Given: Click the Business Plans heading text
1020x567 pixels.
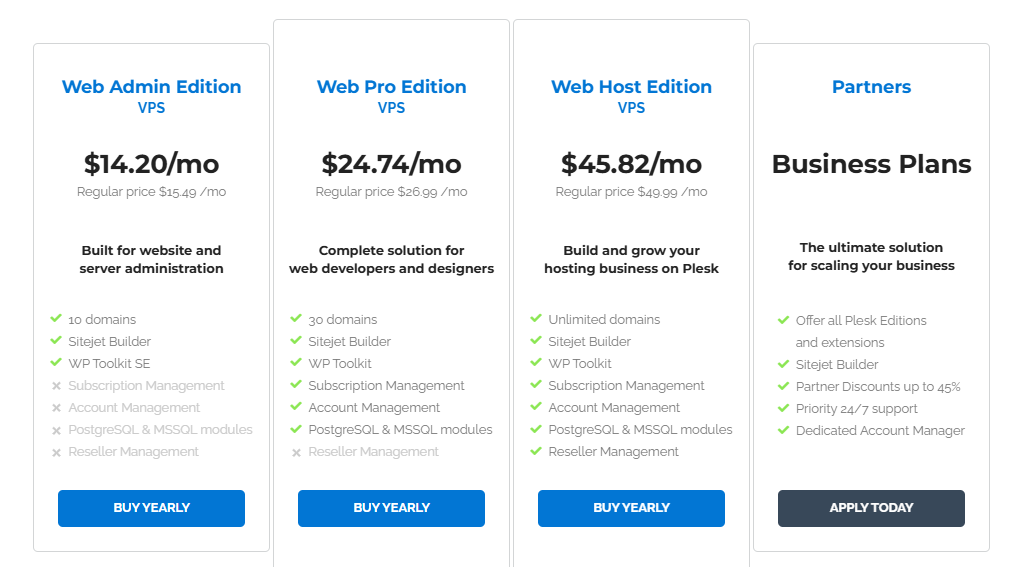Looking at the screenshot, I should pos(871,164).
